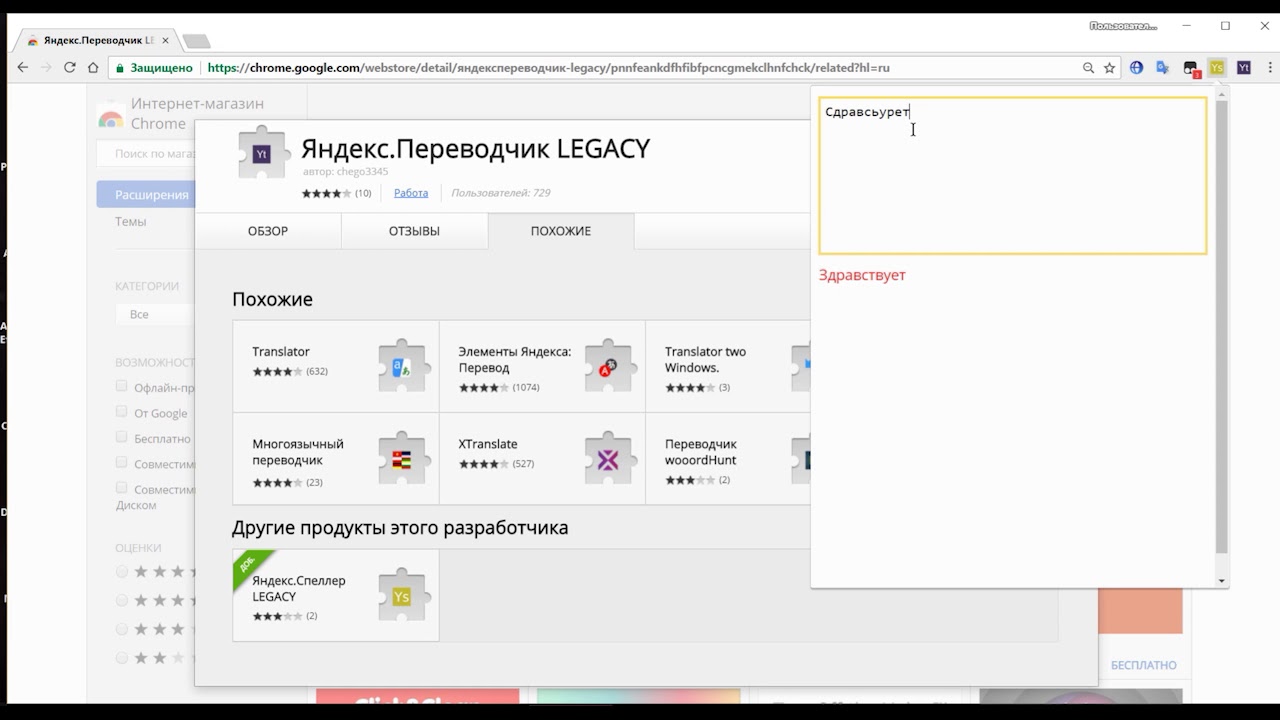Open Translator two Windows. extension
Screen dimensions: 1280x720
point(706,360)
